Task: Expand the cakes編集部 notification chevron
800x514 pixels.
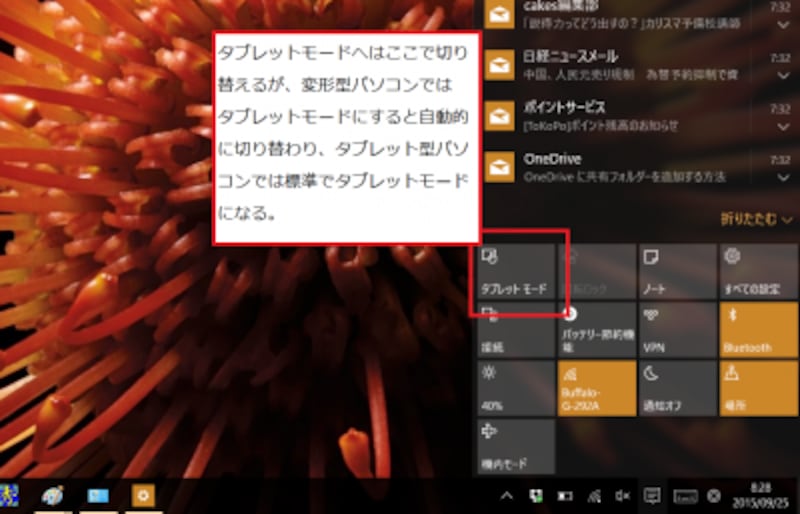Action: (x=783, y=25)
